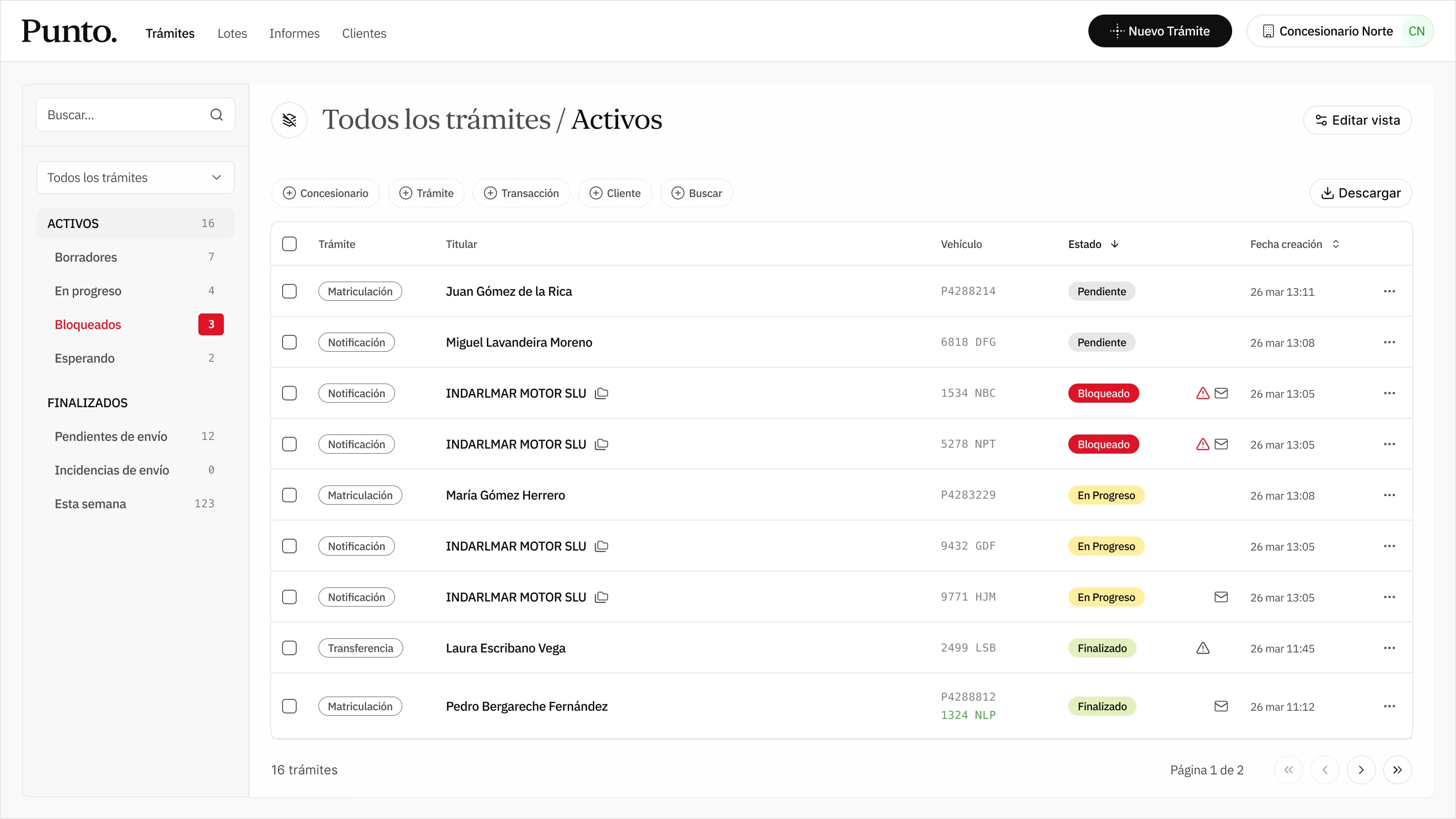Click copy icon next to INDARLMAR 9432 GDF
1456x819 pixels.
pyautogui.click(x=602, y=546)
